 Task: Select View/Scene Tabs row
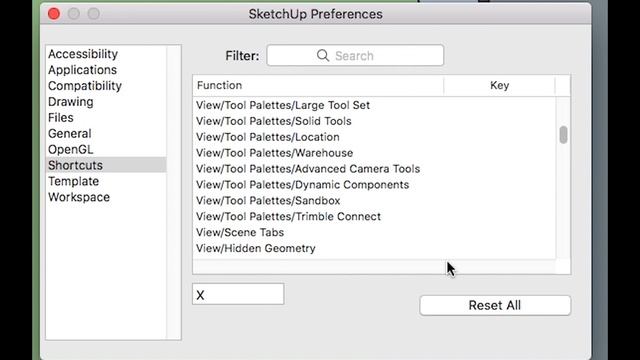tap(374, 232)
